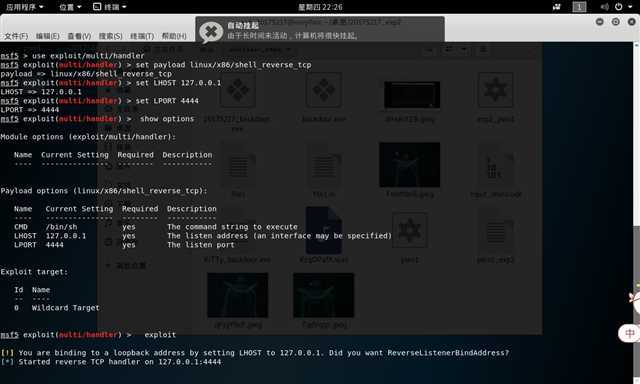This screenshot has height=384, width=640.
Task: Click the 'Module options (exploit/multi/handler):' heading
Action: point(88,137)
